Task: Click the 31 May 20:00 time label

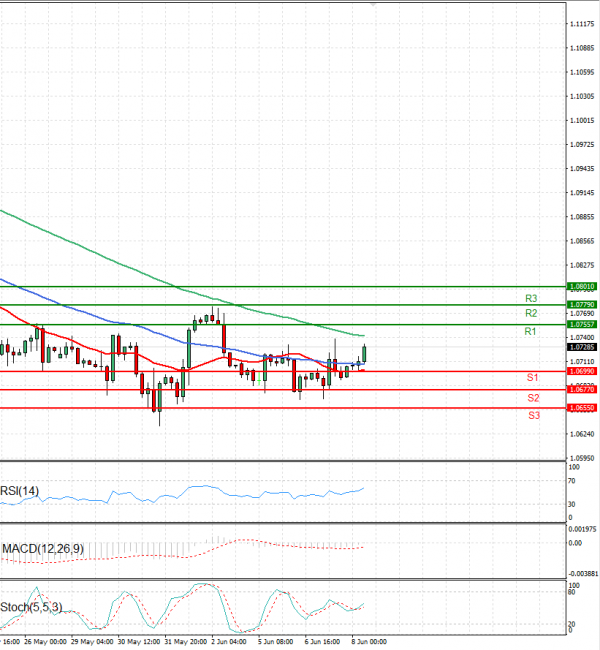Action: click(x=186, y=642)
